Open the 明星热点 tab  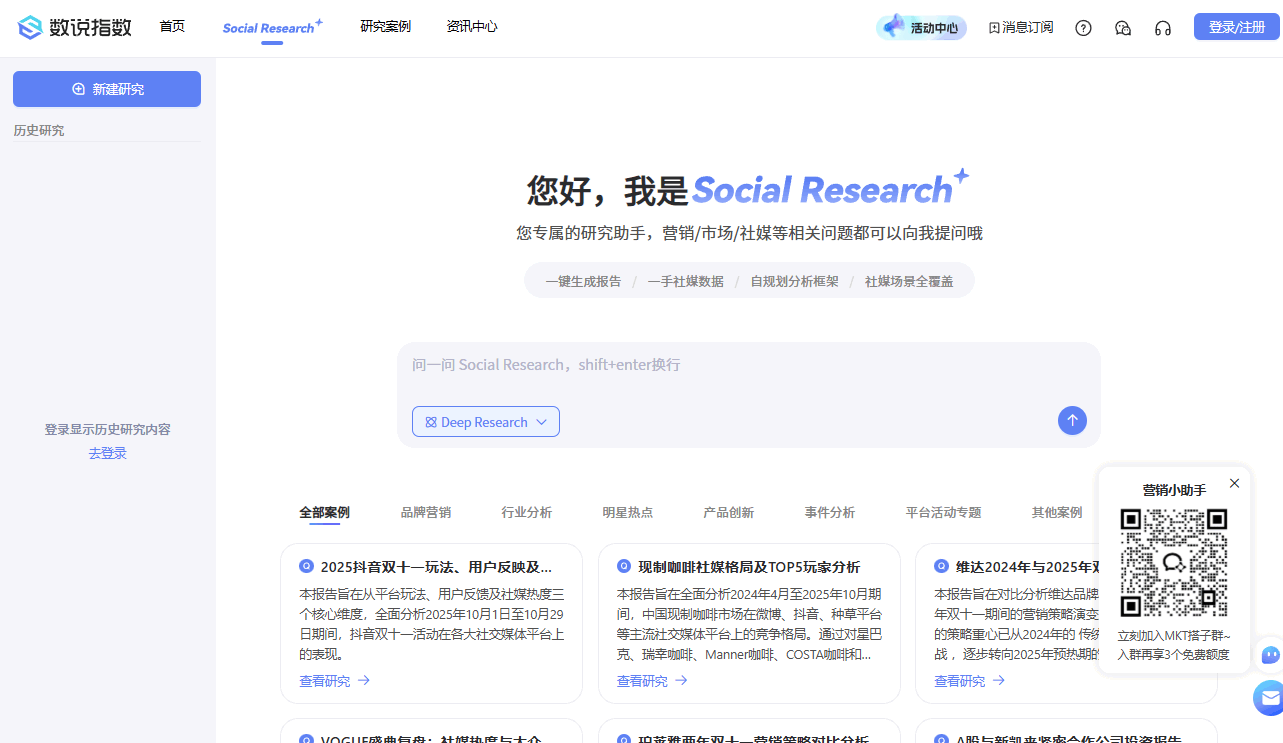point(627,512)
